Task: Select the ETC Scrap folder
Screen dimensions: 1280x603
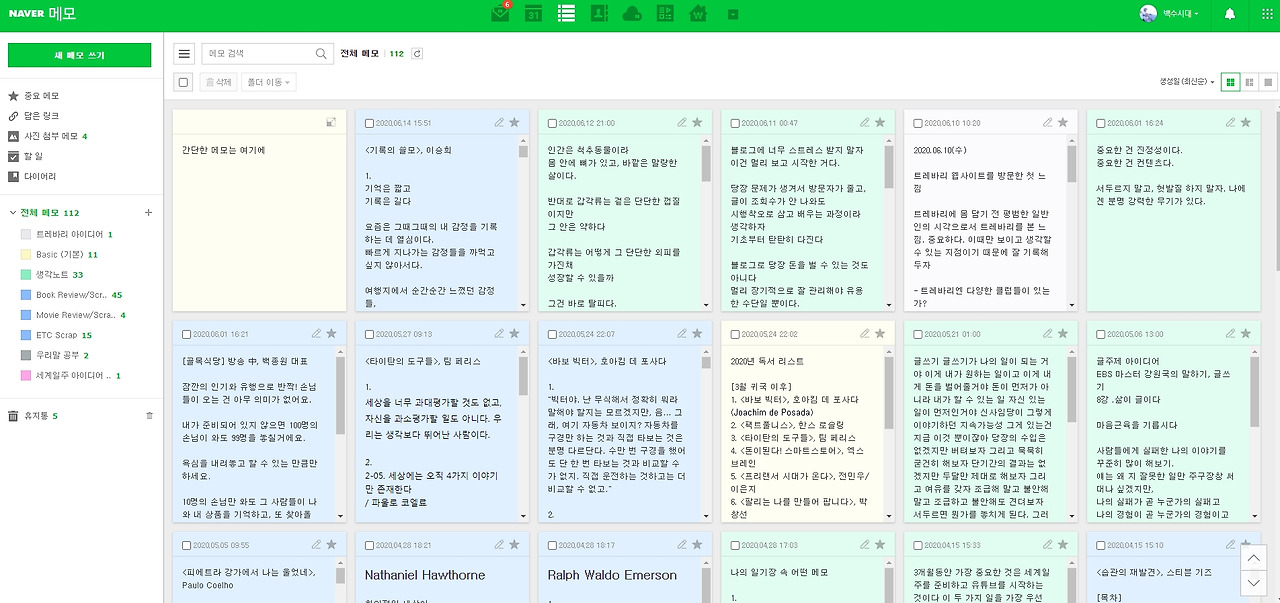Action: (x=56, y=335)
